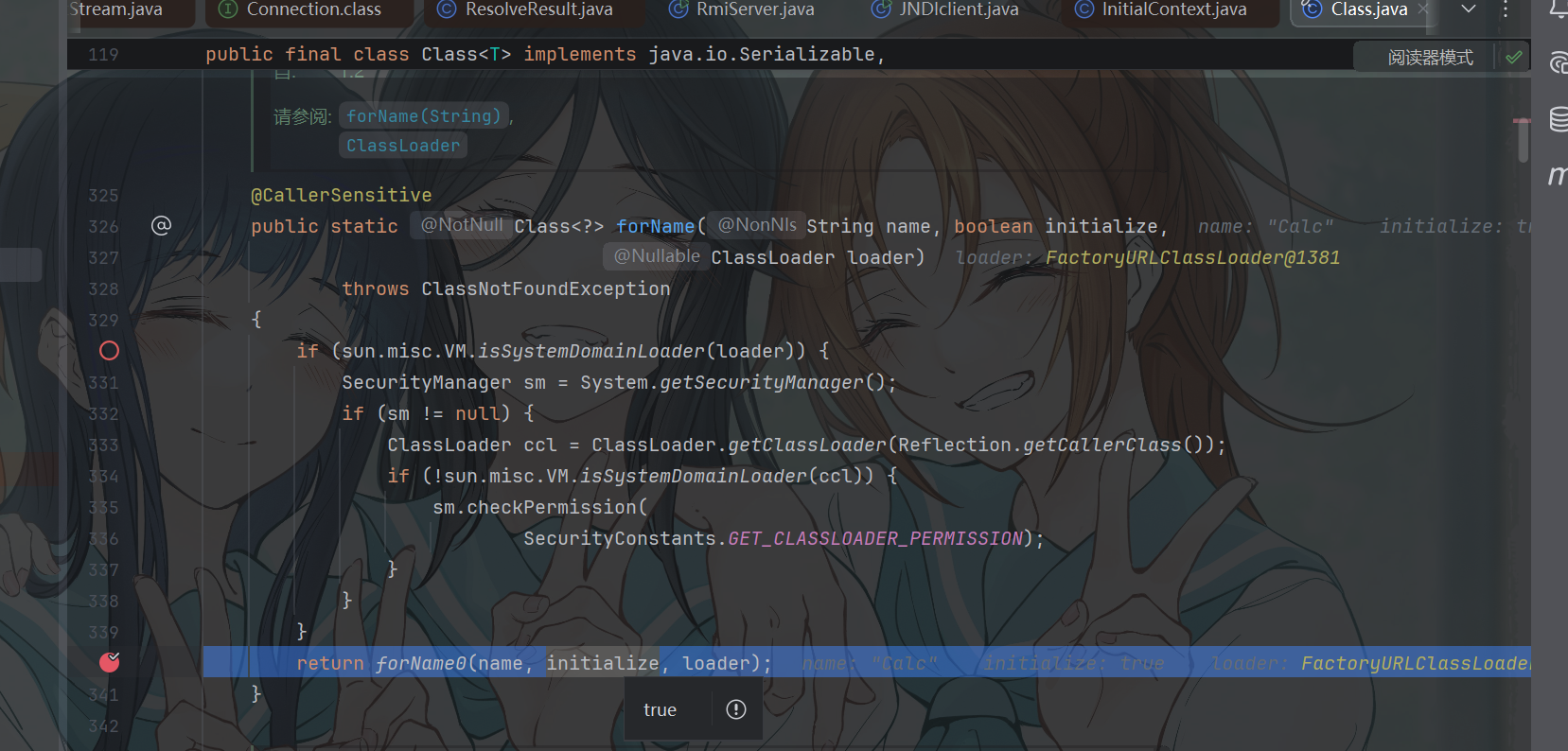
Task: Click the @NotNull annotation inlay hint
Action: pyautogui.click(x=461, y=225)
